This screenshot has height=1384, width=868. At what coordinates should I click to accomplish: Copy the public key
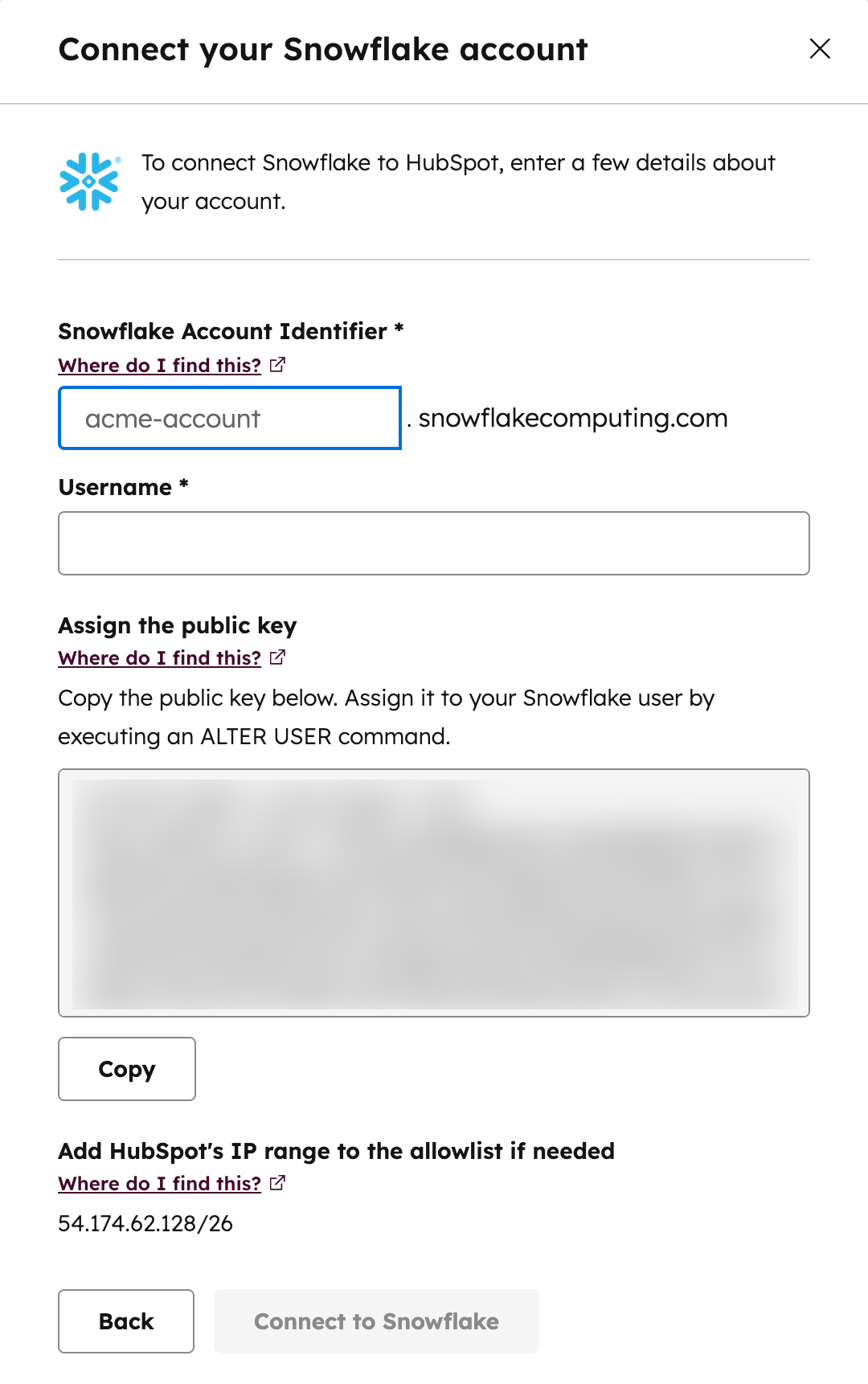click(126, 1069)
